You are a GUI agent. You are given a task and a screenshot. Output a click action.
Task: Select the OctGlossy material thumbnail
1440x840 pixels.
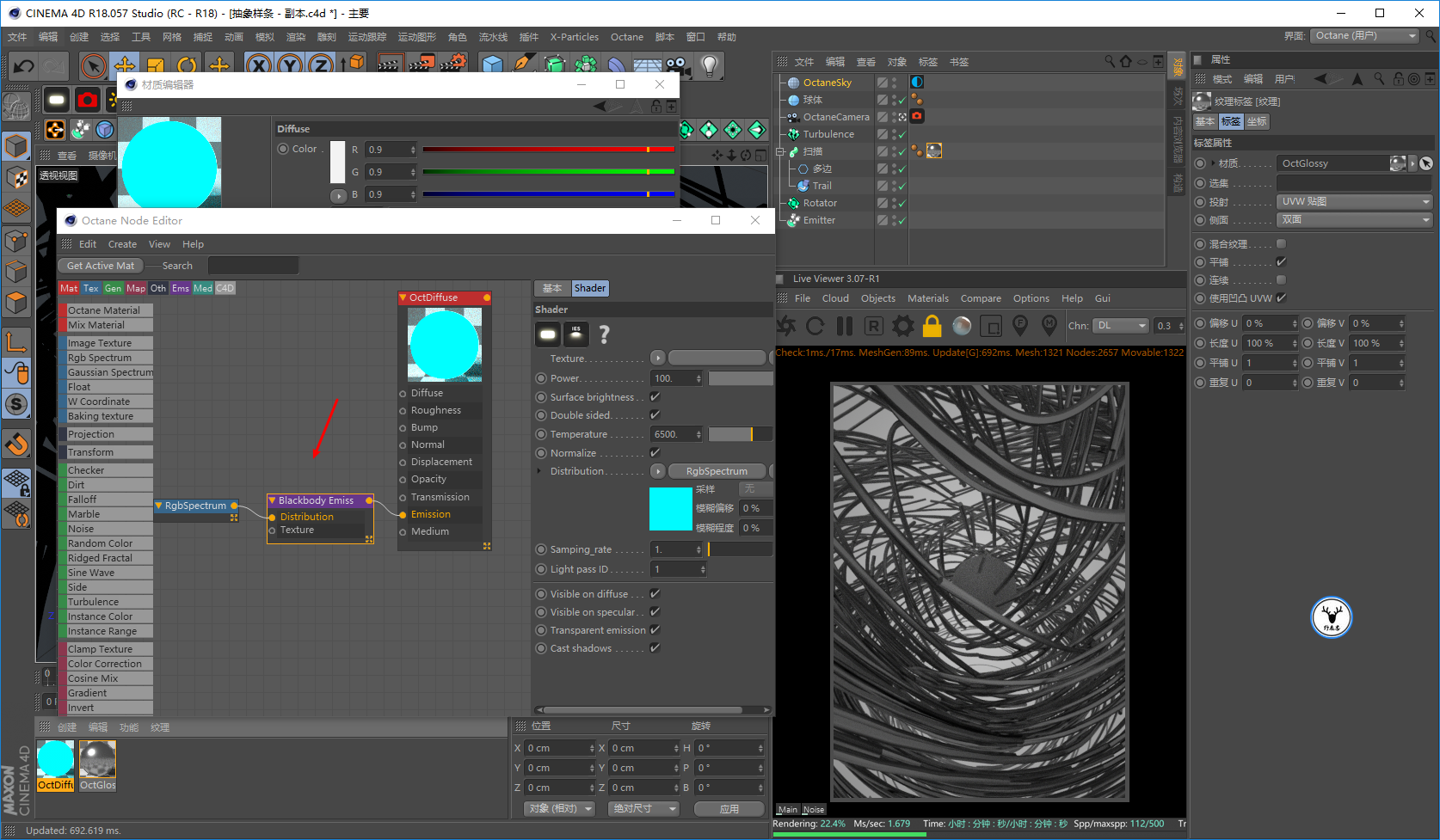pyautogui.click(x=97, y=760)
